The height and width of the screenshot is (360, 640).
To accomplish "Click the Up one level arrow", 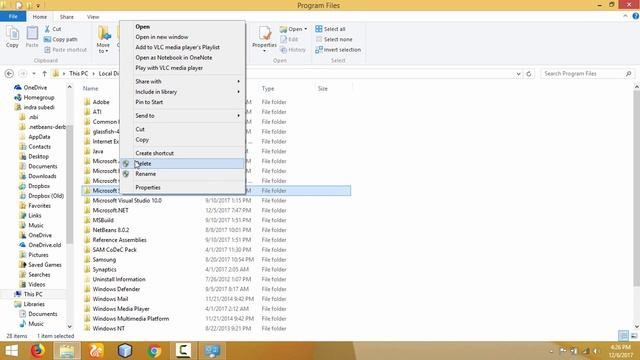I will [44, 73].
